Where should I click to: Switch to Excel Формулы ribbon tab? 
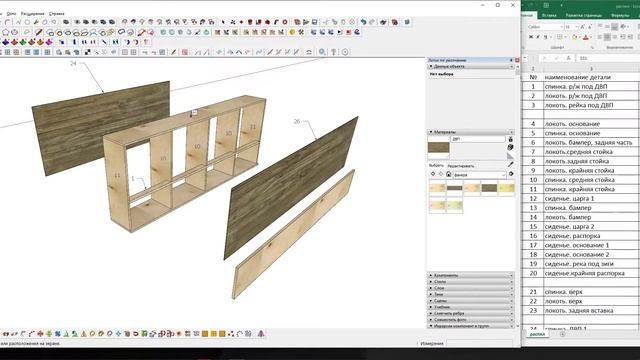[x=620, y=15]
